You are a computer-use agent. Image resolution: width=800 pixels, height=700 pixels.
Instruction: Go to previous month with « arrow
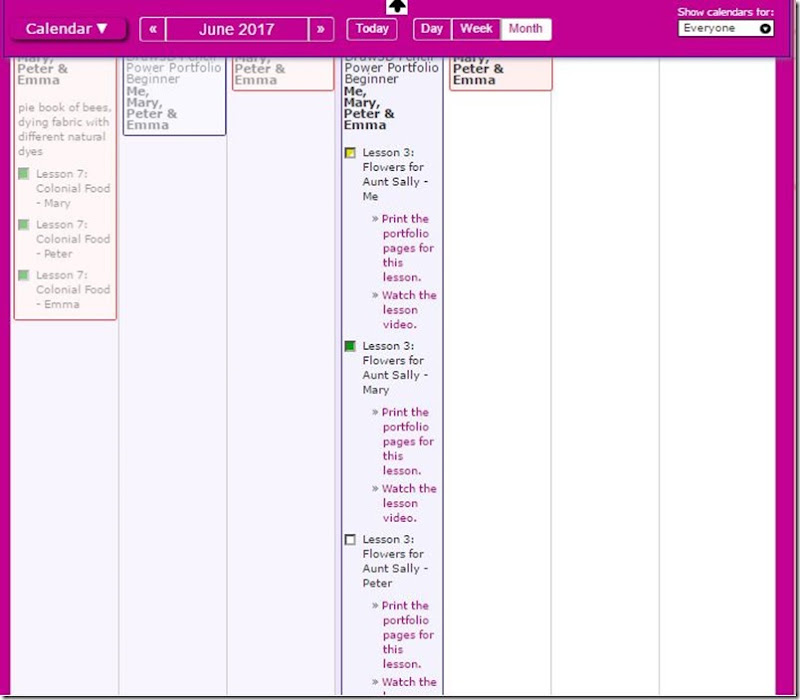coord(153,29)
